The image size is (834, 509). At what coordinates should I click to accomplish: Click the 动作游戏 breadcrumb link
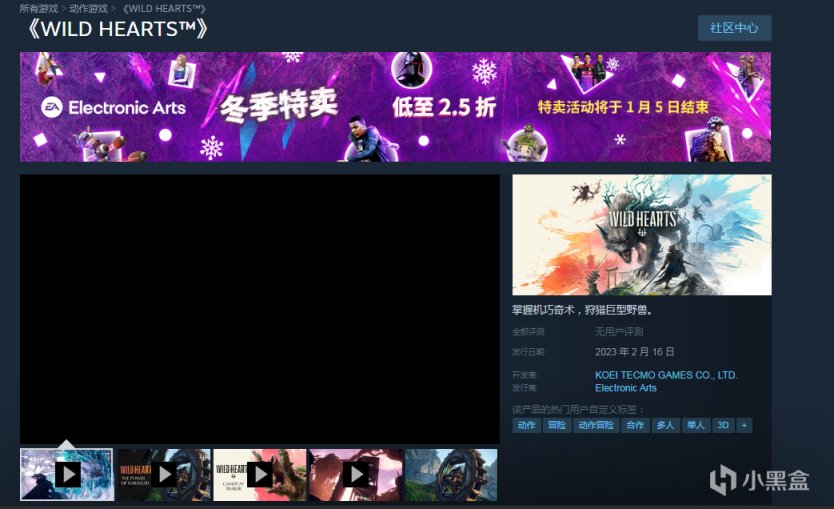[90, 8]
